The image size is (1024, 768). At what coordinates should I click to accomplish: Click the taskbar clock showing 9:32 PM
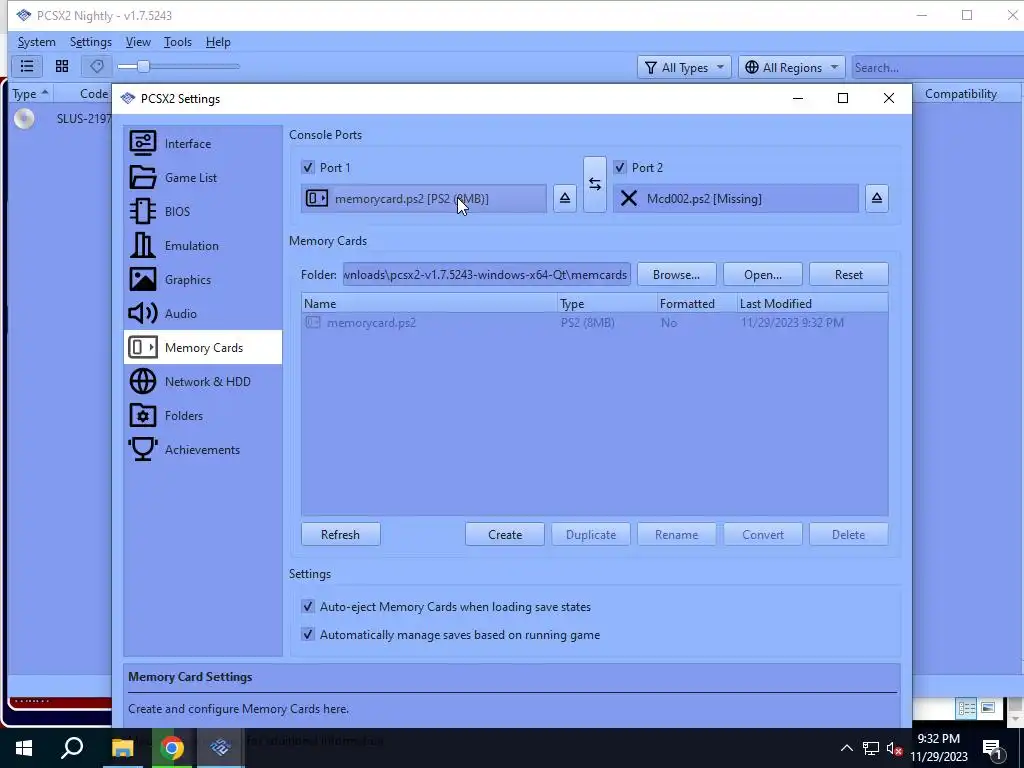click(938, 748)
